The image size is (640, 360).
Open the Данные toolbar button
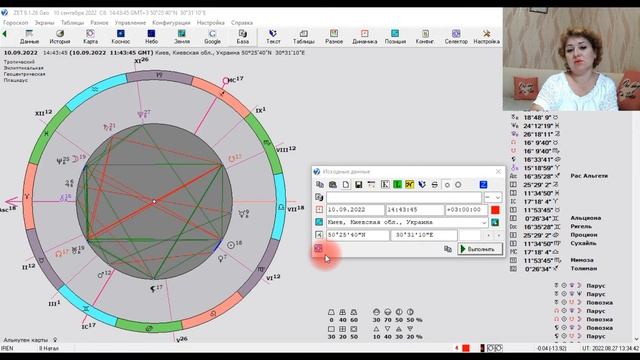tap(29, 37)
